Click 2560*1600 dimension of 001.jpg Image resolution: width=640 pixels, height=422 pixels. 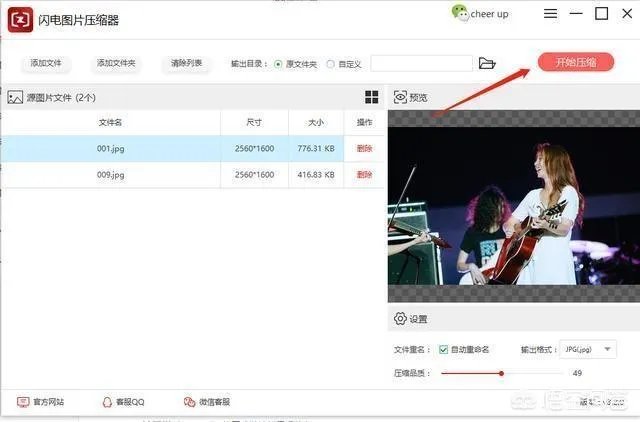tap(254, 149)
